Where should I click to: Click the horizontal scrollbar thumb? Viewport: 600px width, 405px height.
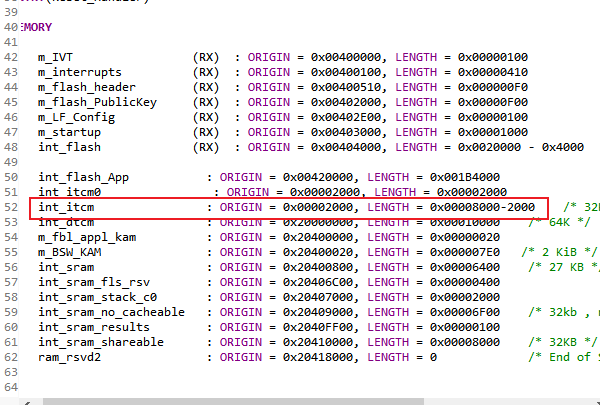(233, 402)
